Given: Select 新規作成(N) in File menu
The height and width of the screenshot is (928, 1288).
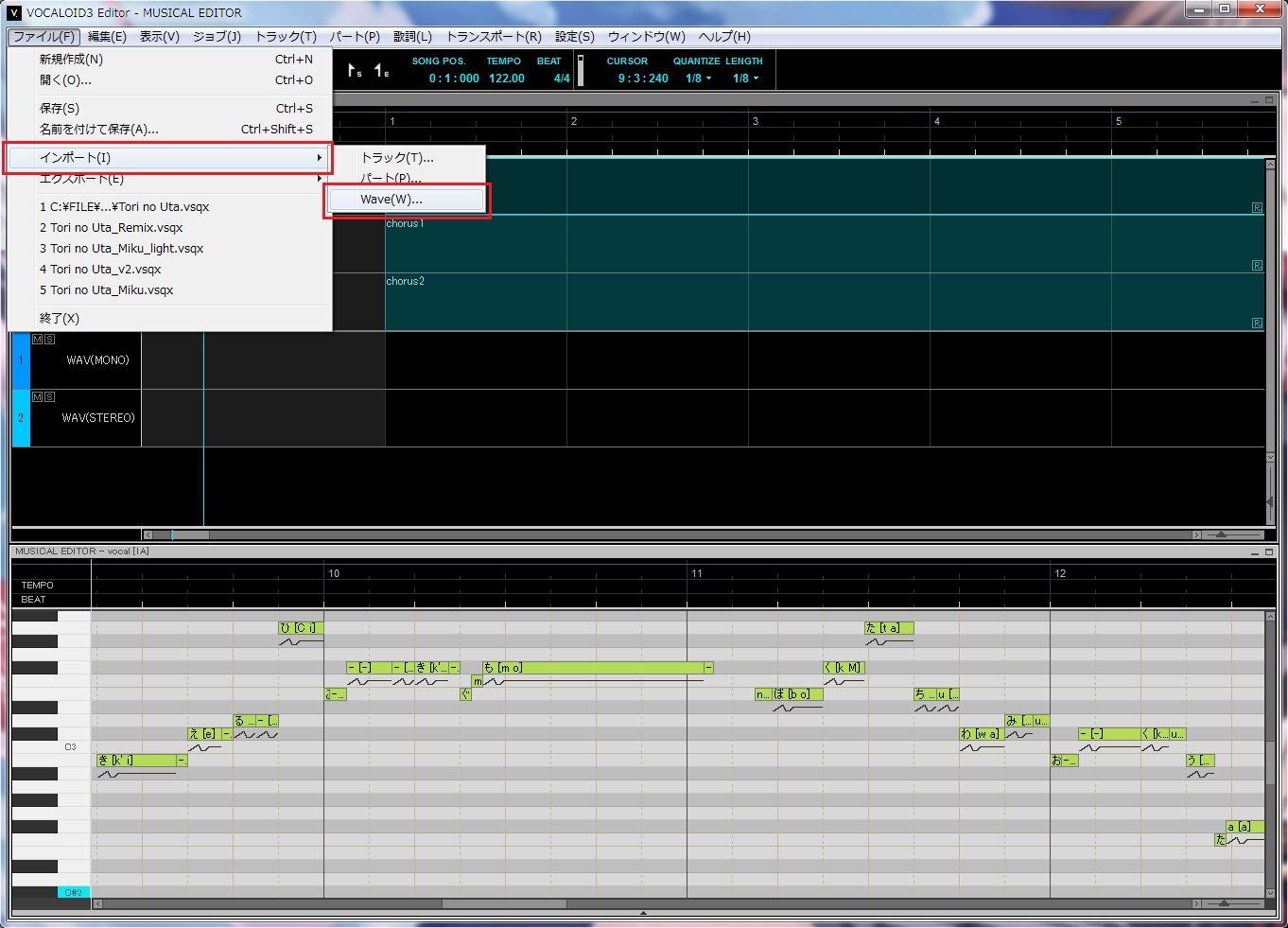Looking at the screenshot, I should point(169,60).
